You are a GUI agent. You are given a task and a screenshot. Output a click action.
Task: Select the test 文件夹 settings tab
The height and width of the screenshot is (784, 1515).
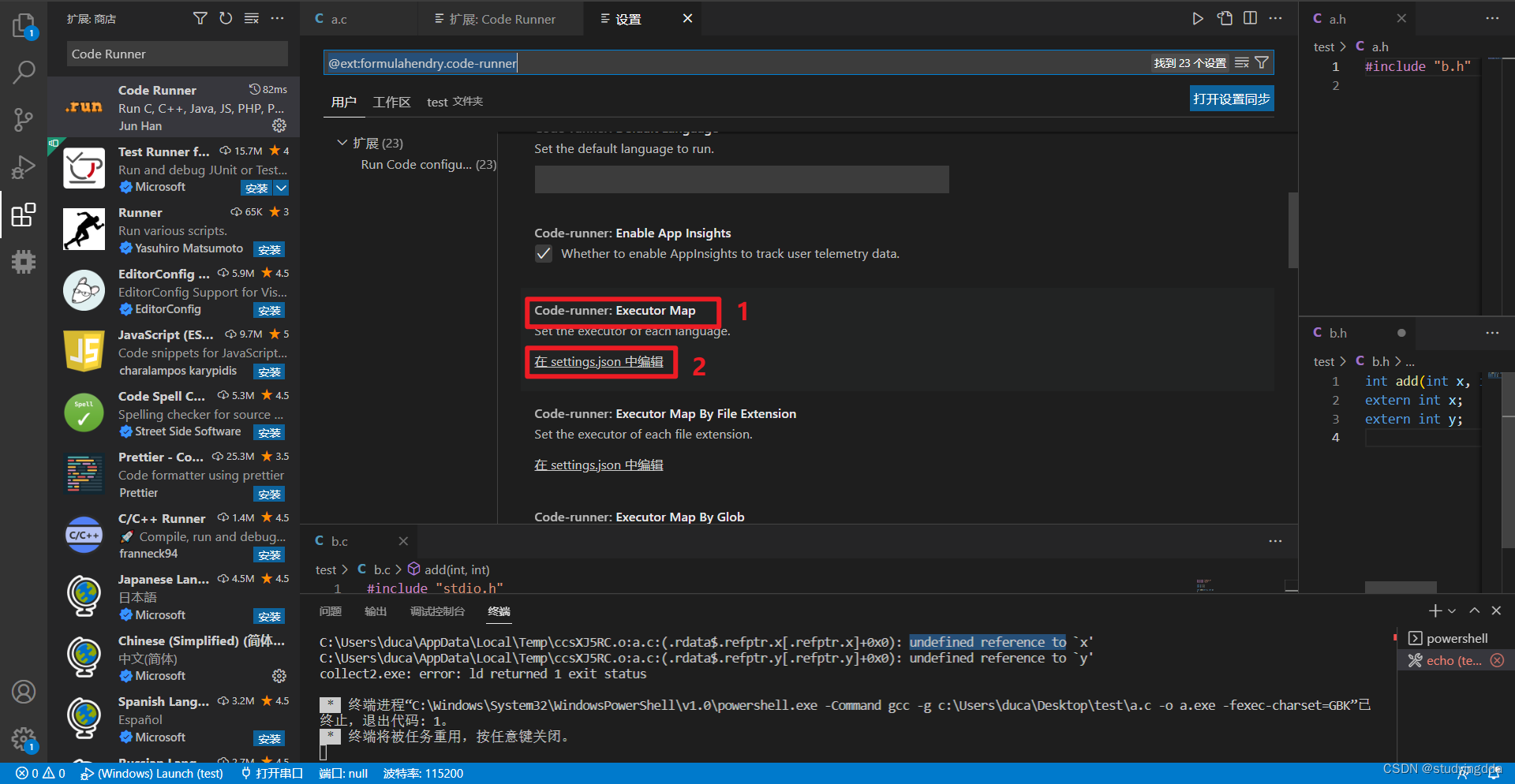pyautogui.click(x=455, y=102)
